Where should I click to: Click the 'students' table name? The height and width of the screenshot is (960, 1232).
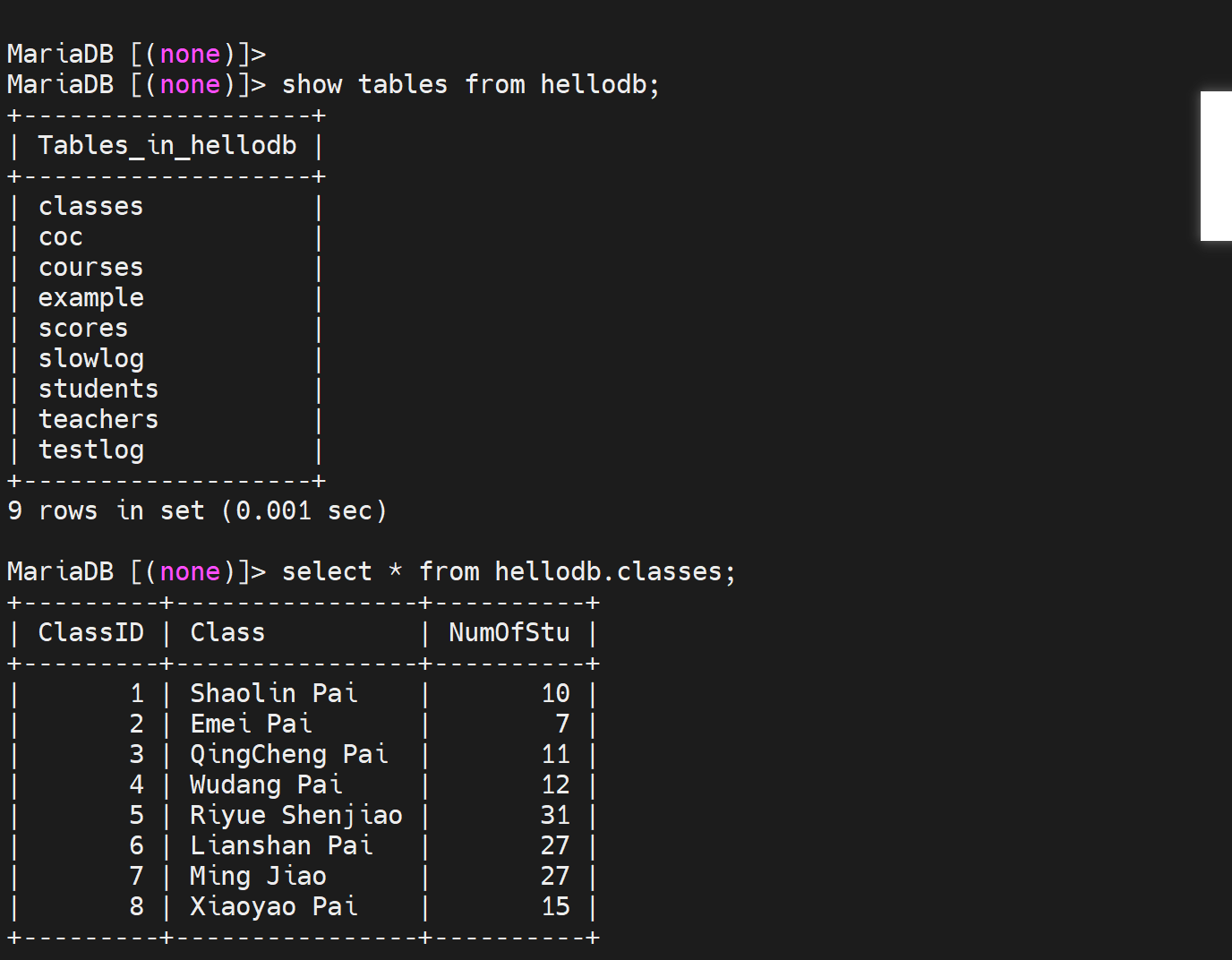click(x=98, y=390)
